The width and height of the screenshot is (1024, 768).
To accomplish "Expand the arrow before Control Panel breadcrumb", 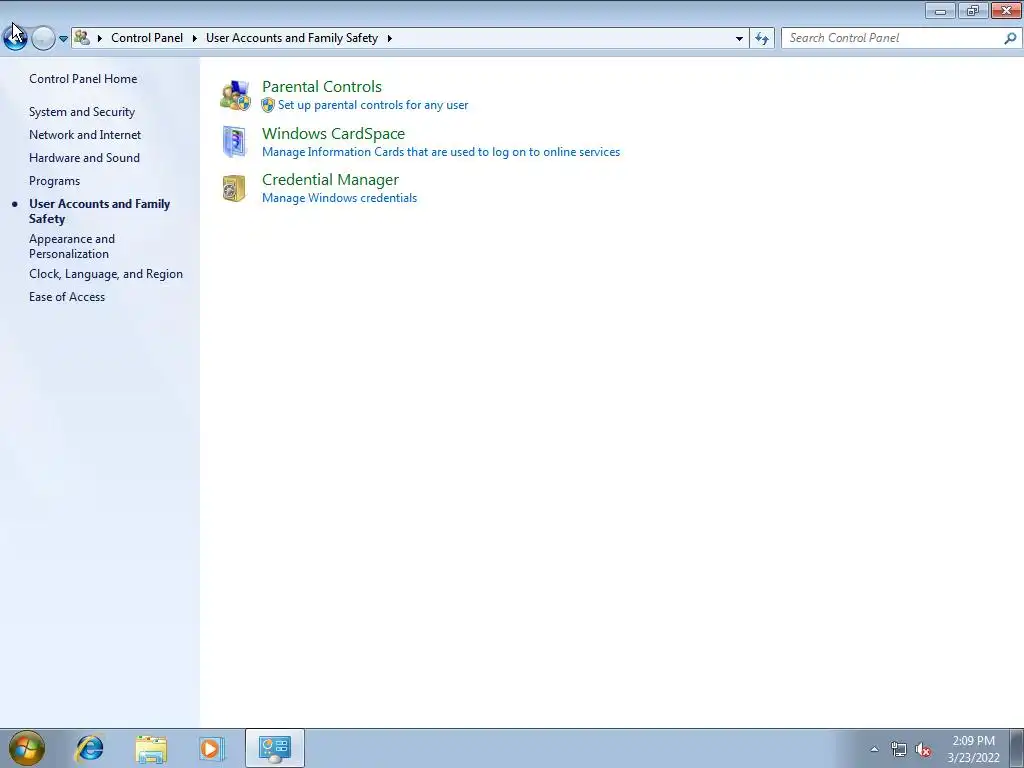I will tap(100, 39).
